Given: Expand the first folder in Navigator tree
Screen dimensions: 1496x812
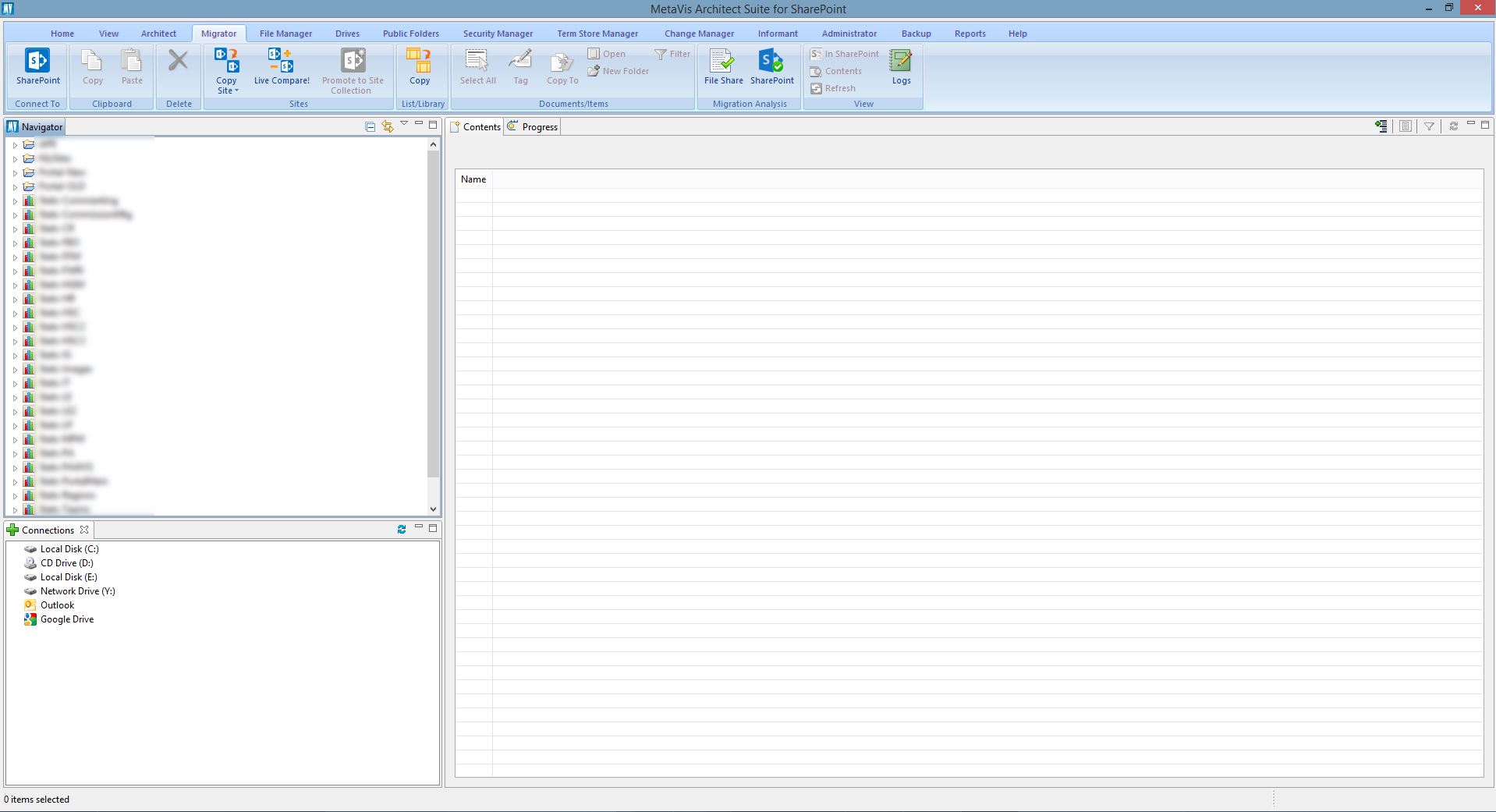Looking at the screenshot, I should click(x=15, y=145).
